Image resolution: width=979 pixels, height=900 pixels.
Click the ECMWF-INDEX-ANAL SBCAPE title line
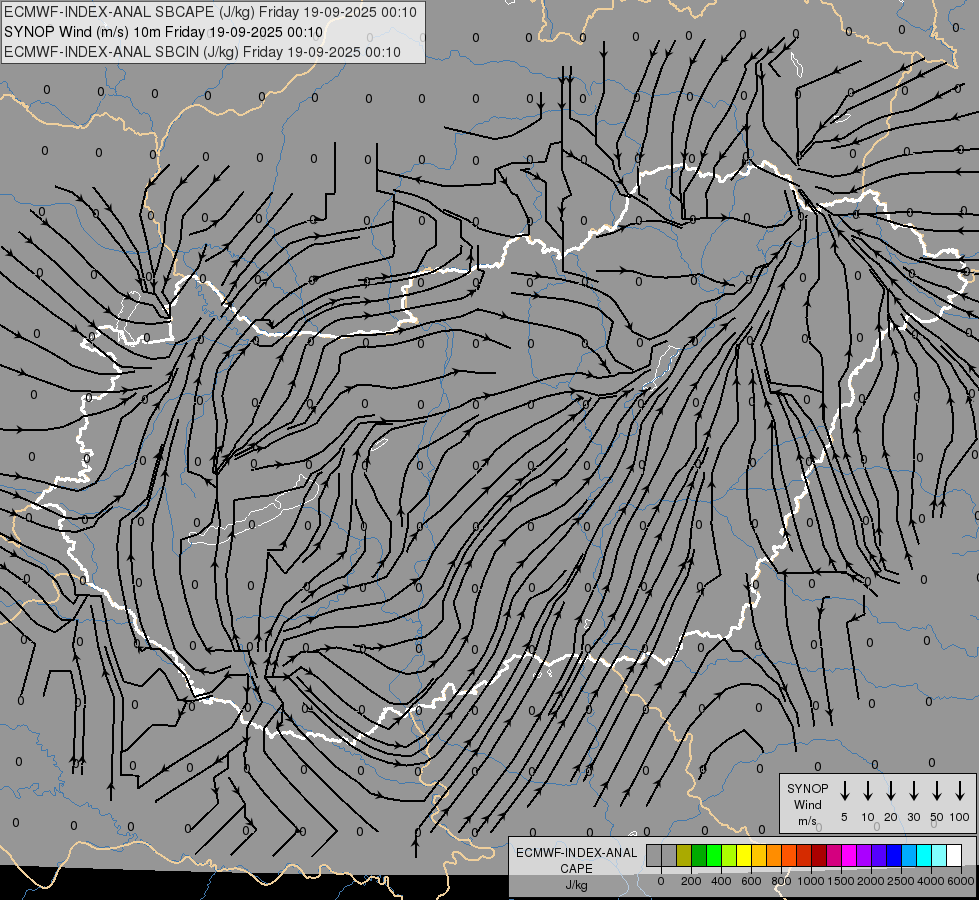[210, 12]
